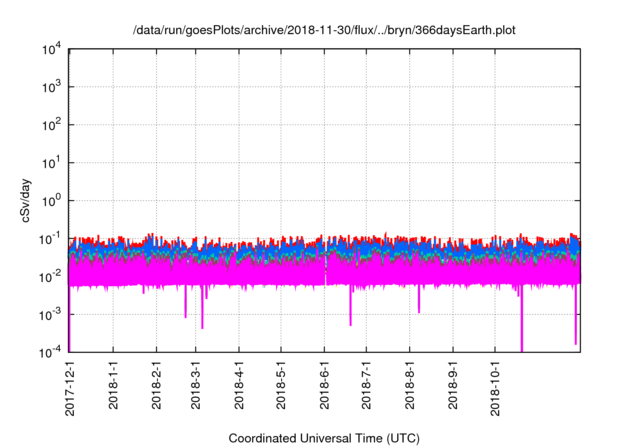Select the 2018-10-1 date tick label

(x=494, y=387)
